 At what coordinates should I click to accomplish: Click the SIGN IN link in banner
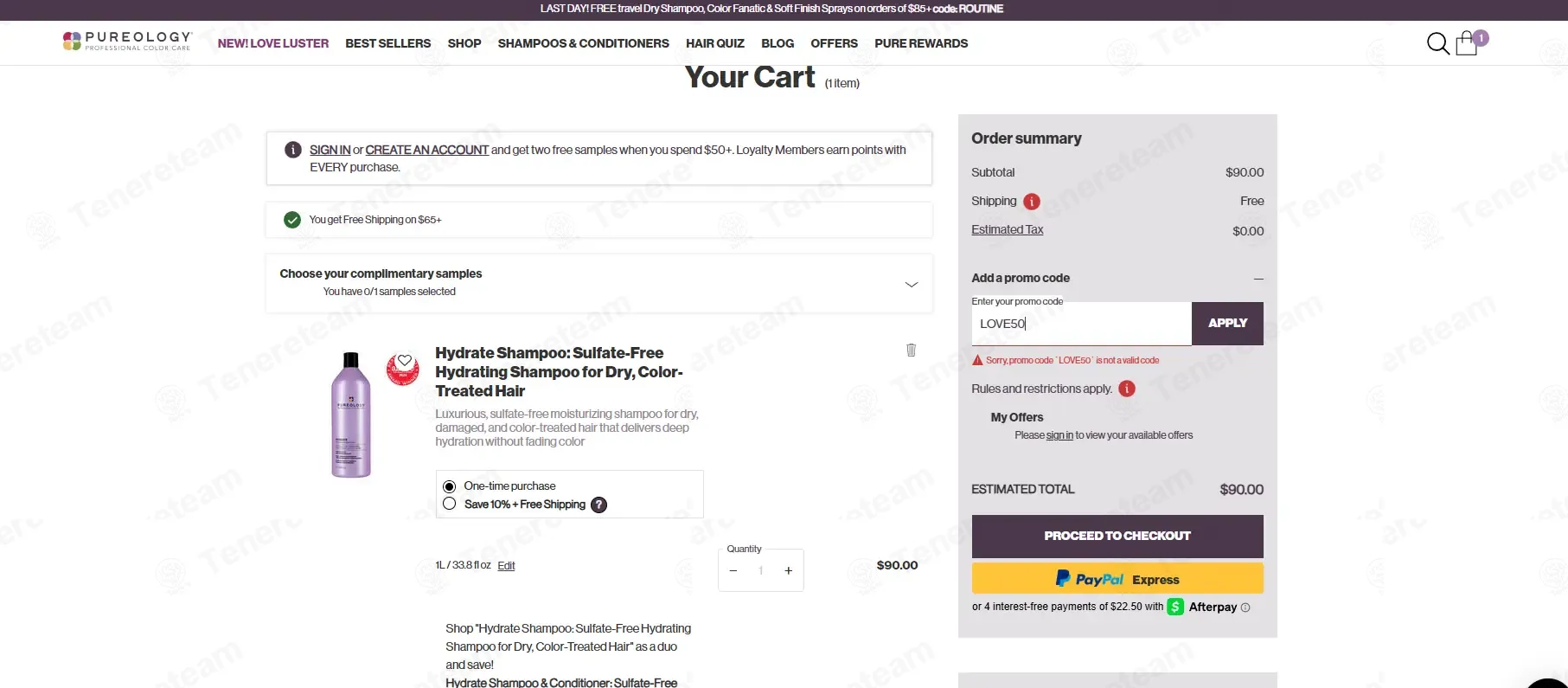click(330, 150)
